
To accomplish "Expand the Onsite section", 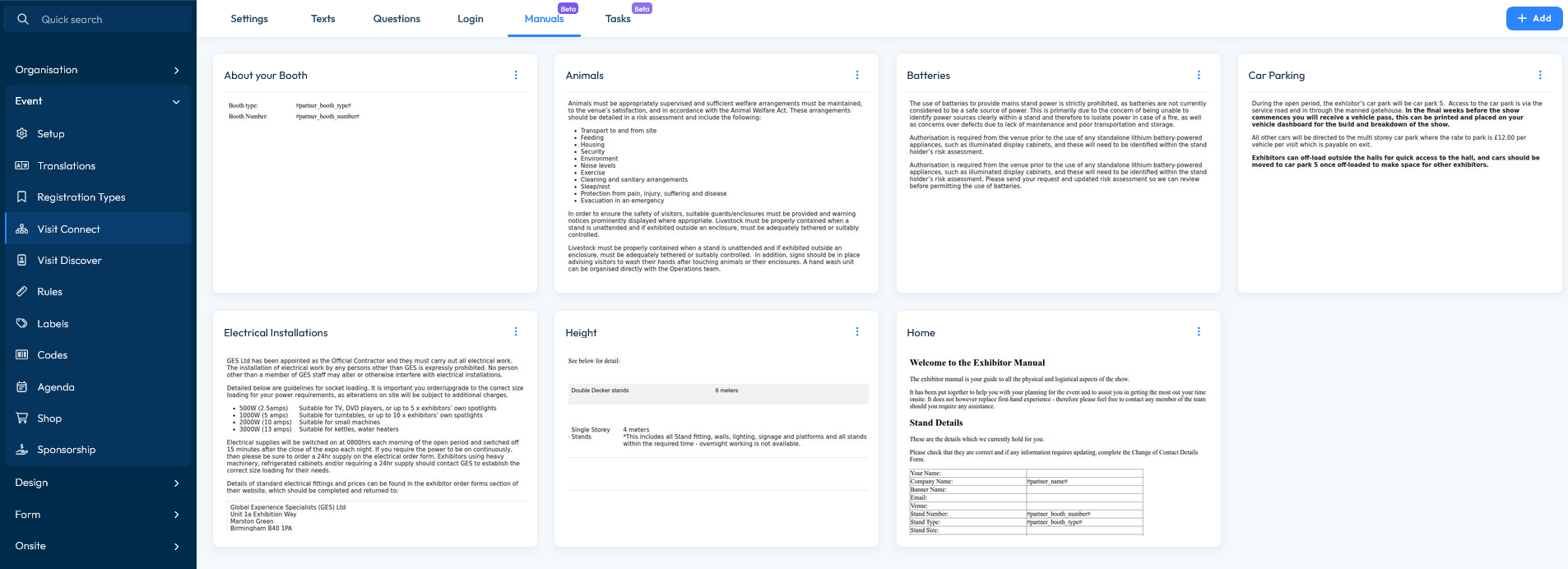I will point(98,546).
